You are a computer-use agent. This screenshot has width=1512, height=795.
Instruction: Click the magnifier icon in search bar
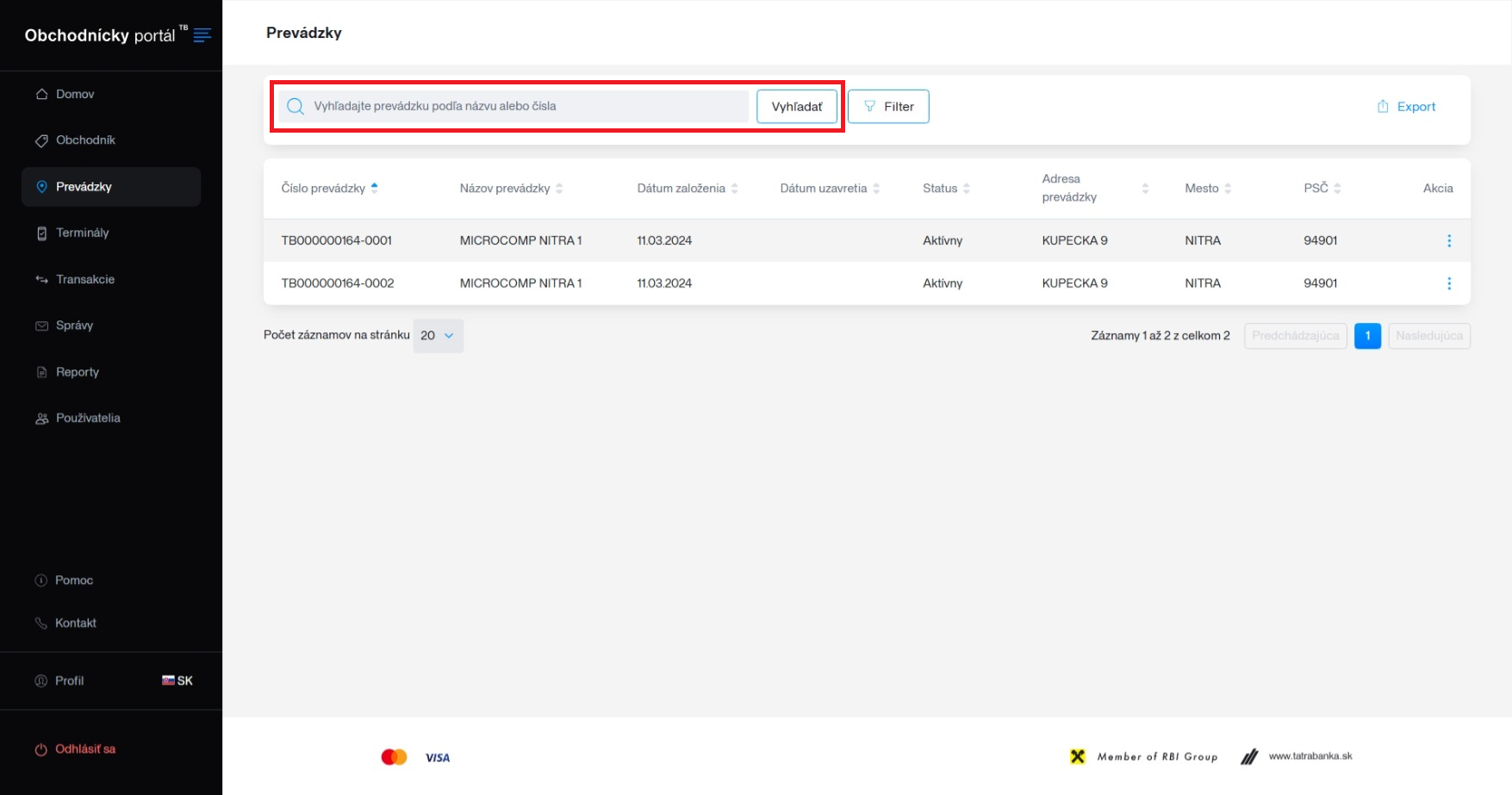[x=296, y=107]
